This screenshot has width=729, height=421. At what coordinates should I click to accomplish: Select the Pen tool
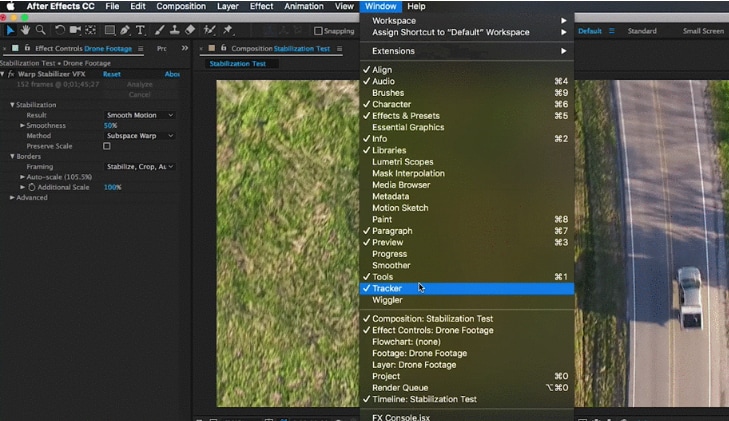[x=125, y=30]
